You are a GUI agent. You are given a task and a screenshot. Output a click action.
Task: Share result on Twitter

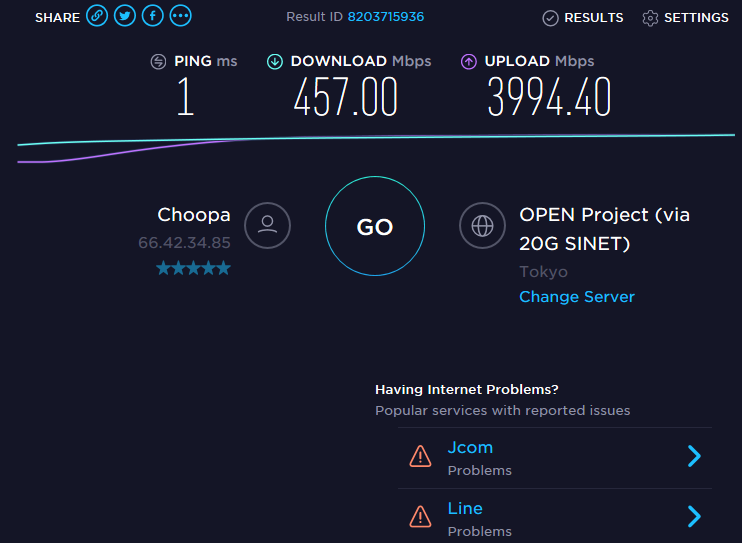click(125, 16)
